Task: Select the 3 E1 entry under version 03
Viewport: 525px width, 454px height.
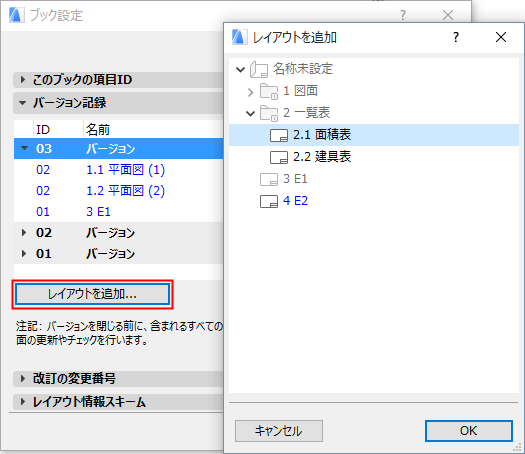Action: (x=118, y=212)
